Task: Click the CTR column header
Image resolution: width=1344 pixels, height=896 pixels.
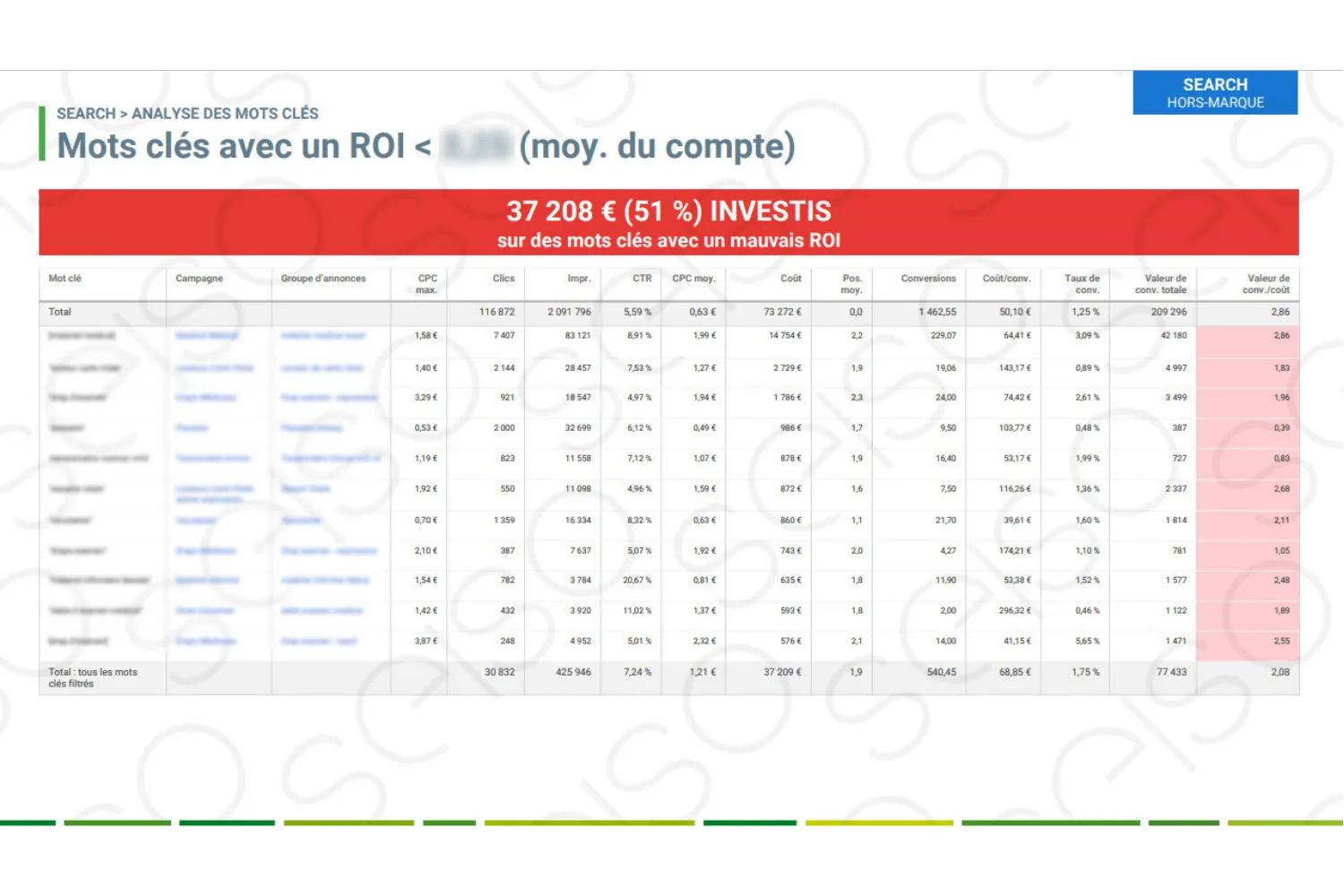Action: click(x=642, y=279)
